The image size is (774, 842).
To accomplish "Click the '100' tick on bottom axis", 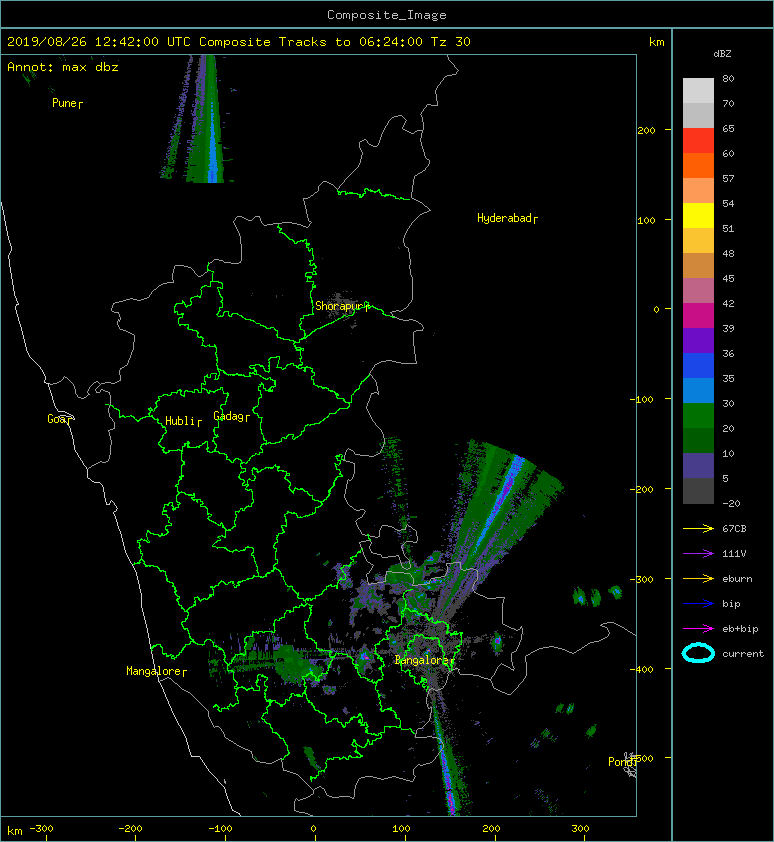I will point(401,829).
